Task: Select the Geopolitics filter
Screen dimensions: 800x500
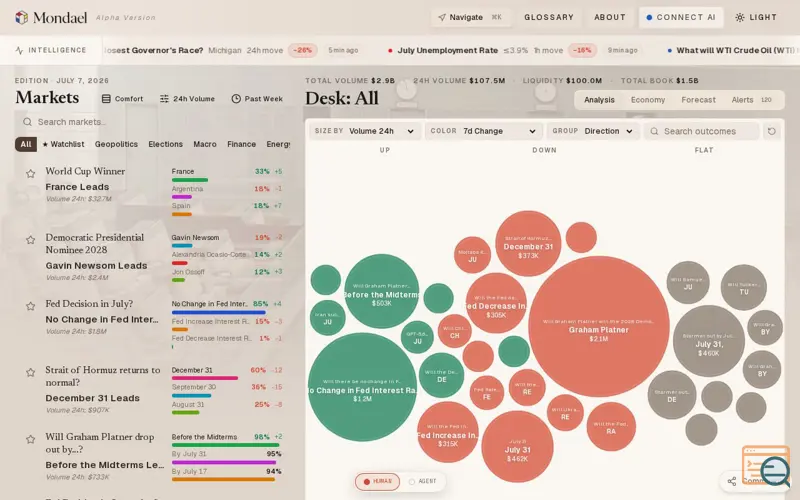Action: pos(116,144)
